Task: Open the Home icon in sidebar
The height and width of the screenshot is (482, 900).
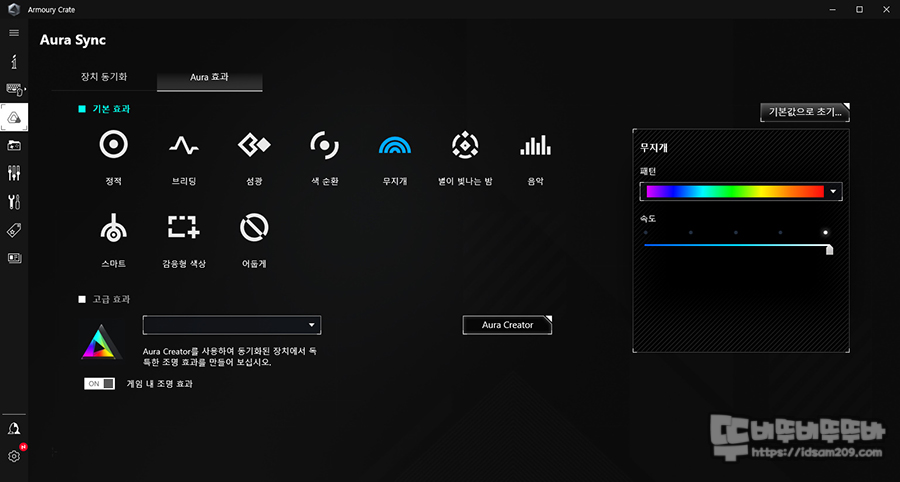Action: coord(14,61)
